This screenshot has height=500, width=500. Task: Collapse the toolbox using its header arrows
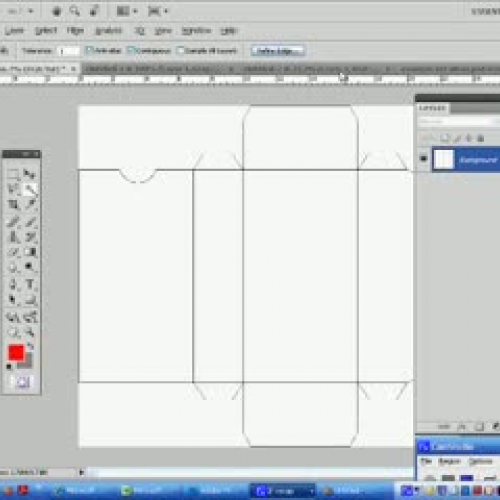26,154
